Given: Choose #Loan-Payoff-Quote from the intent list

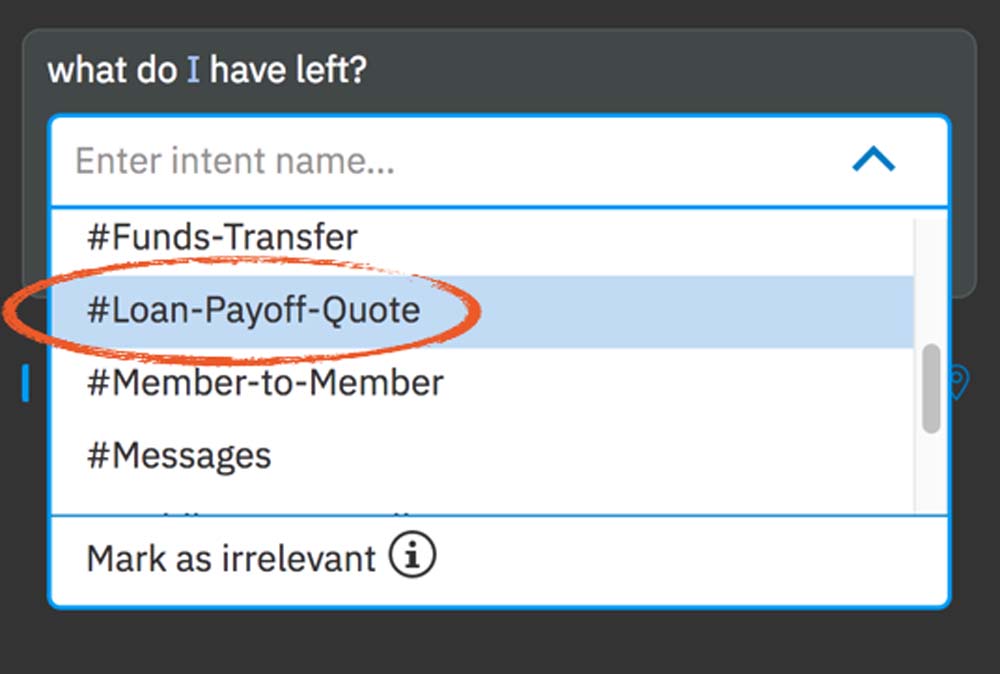Looking at the screenshot, I should click(254, 310).
